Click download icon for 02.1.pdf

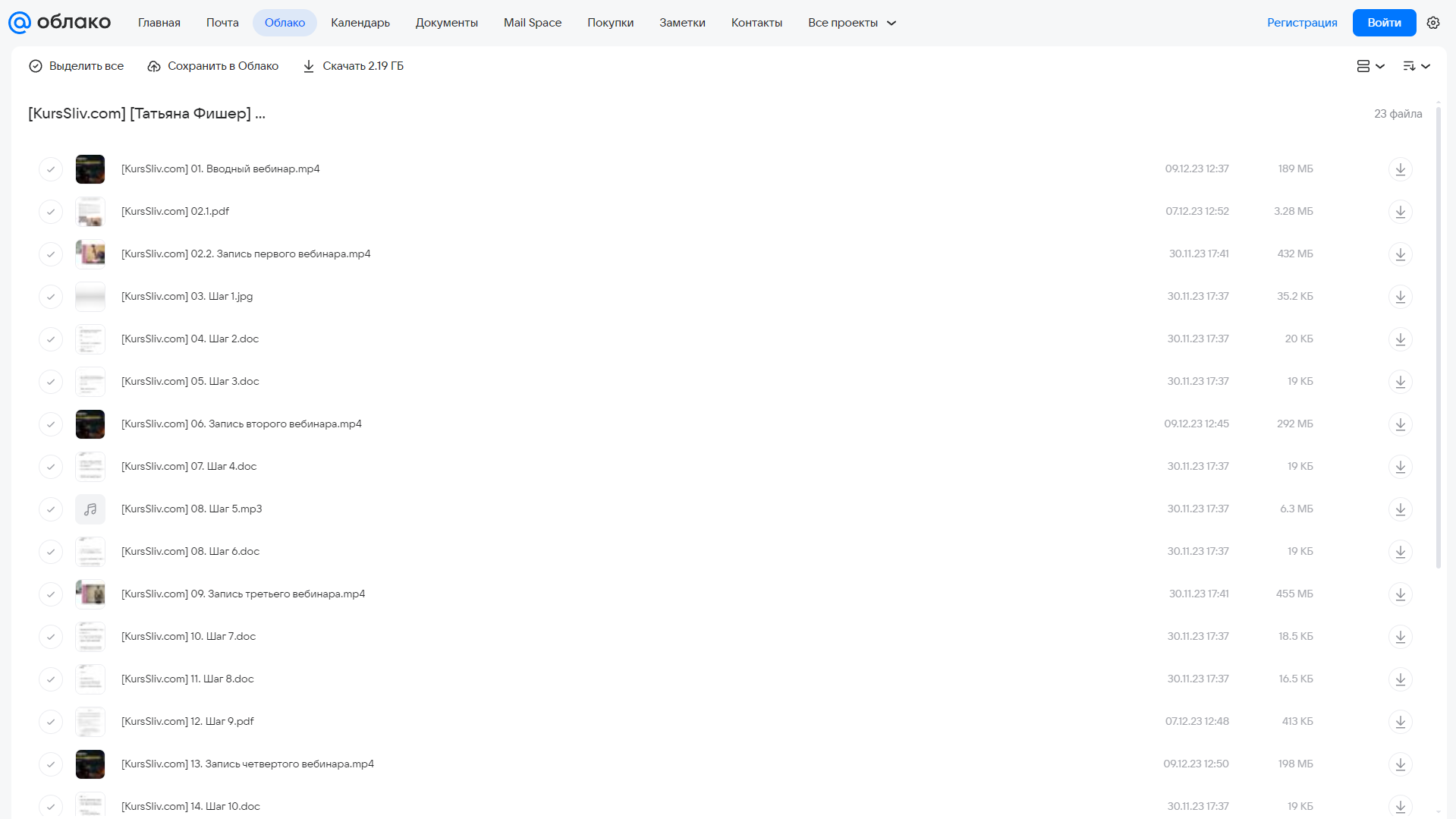1400,212
